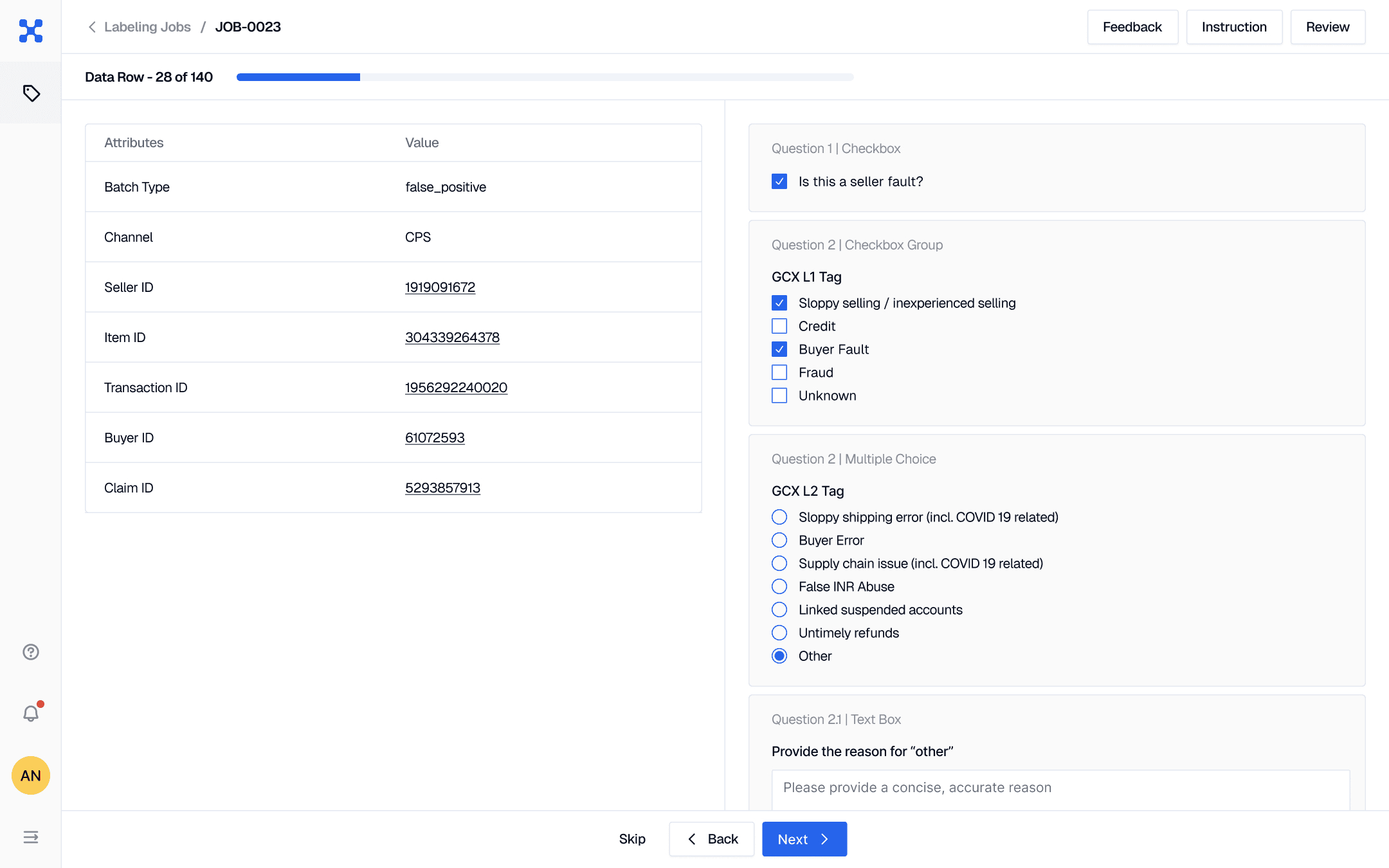1389x868 pixels.
Task: Select the Buyer Error radio option
Action: coord(779,540)
